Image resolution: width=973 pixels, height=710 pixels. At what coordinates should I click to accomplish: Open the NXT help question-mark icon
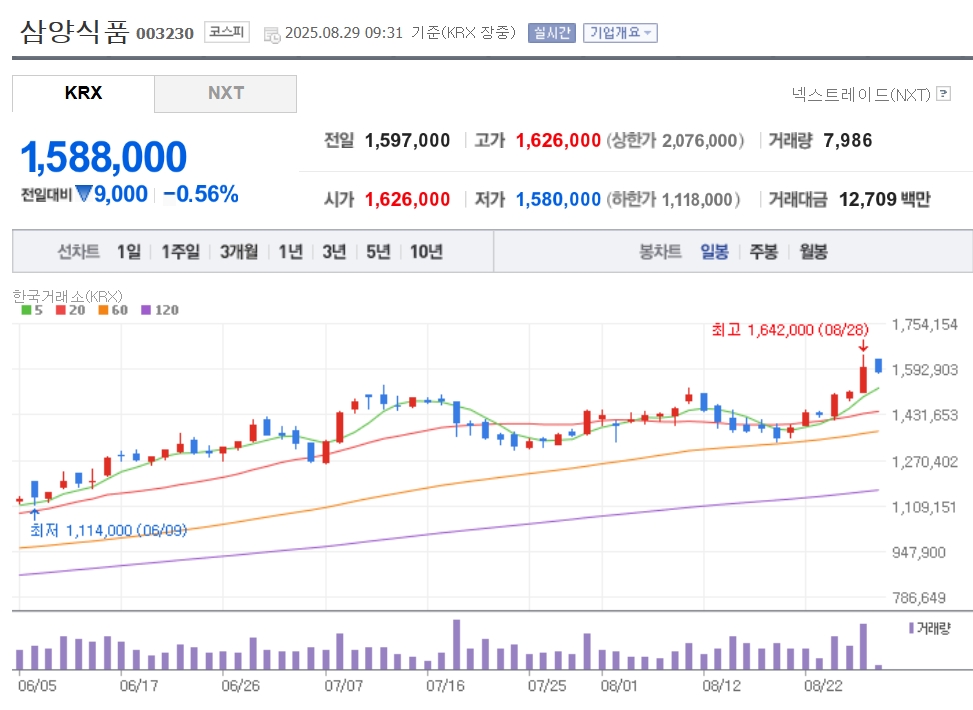pyautogui.click(x=943, y=94)
